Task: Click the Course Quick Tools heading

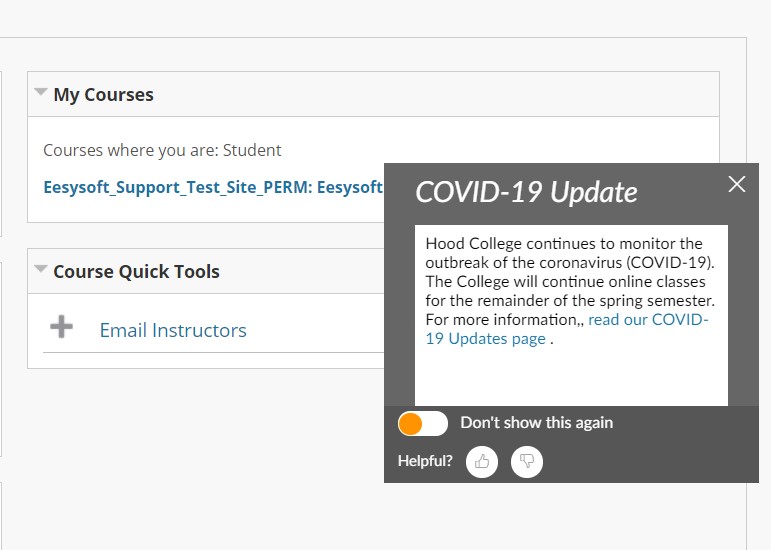Action: click(136, 271)
